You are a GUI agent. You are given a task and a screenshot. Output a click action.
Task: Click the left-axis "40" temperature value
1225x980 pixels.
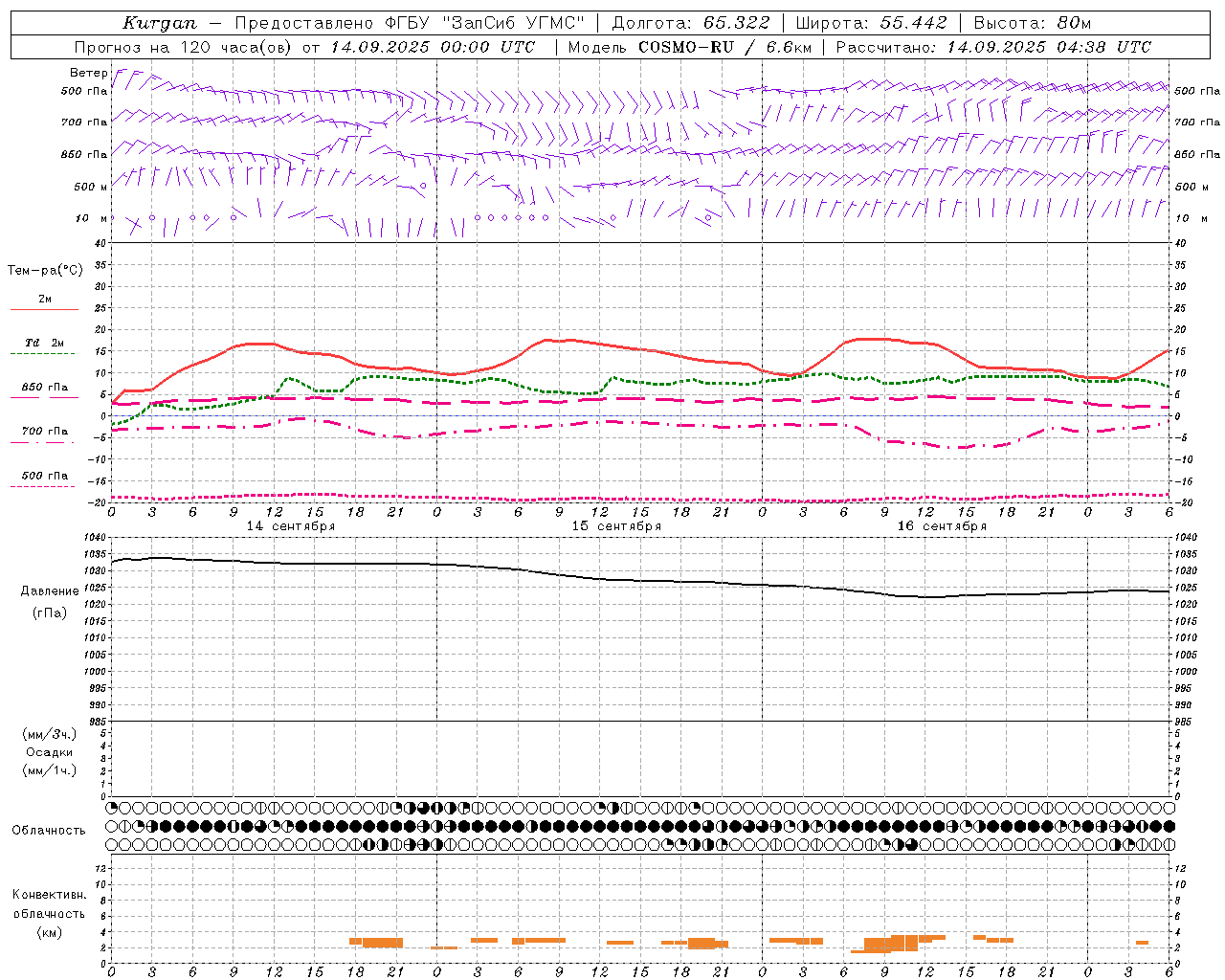[x=100, y=243]
